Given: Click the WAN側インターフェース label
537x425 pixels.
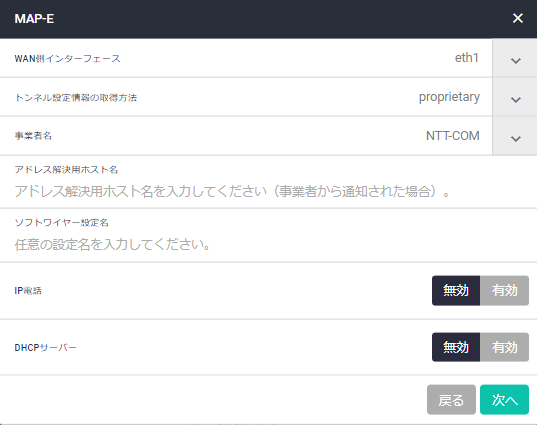Looking at the screenshot, I should [67, 59].
